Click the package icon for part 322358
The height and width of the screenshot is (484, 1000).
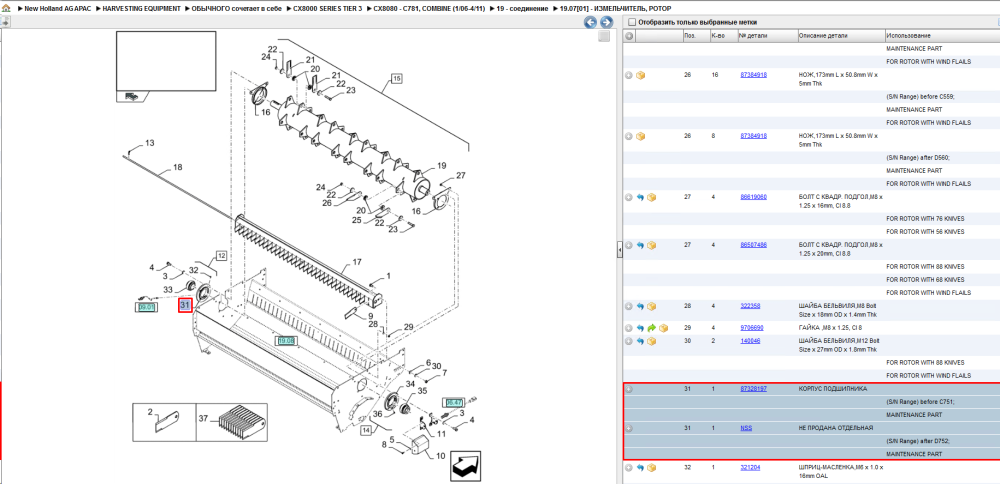(652, 306)
